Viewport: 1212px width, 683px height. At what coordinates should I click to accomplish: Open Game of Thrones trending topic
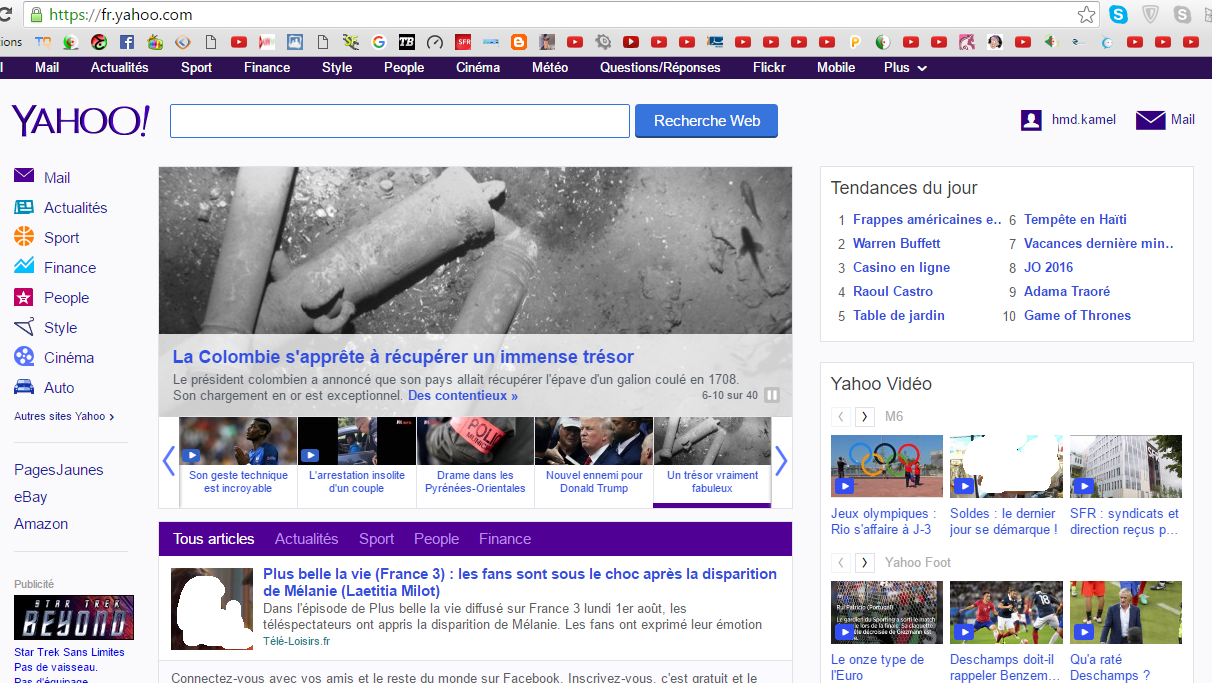point(1077,315)
